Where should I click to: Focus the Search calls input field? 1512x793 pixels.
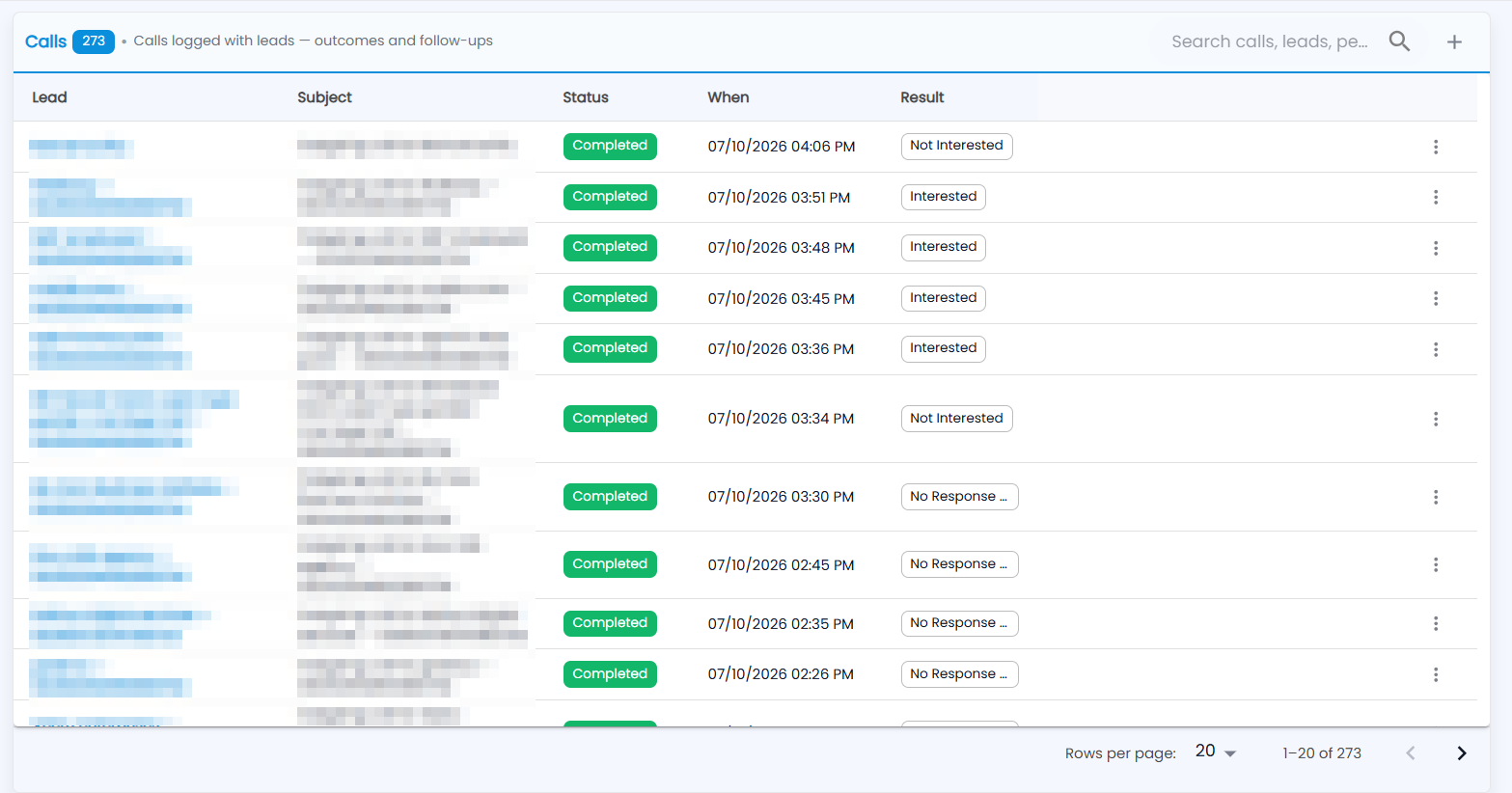1269,41
